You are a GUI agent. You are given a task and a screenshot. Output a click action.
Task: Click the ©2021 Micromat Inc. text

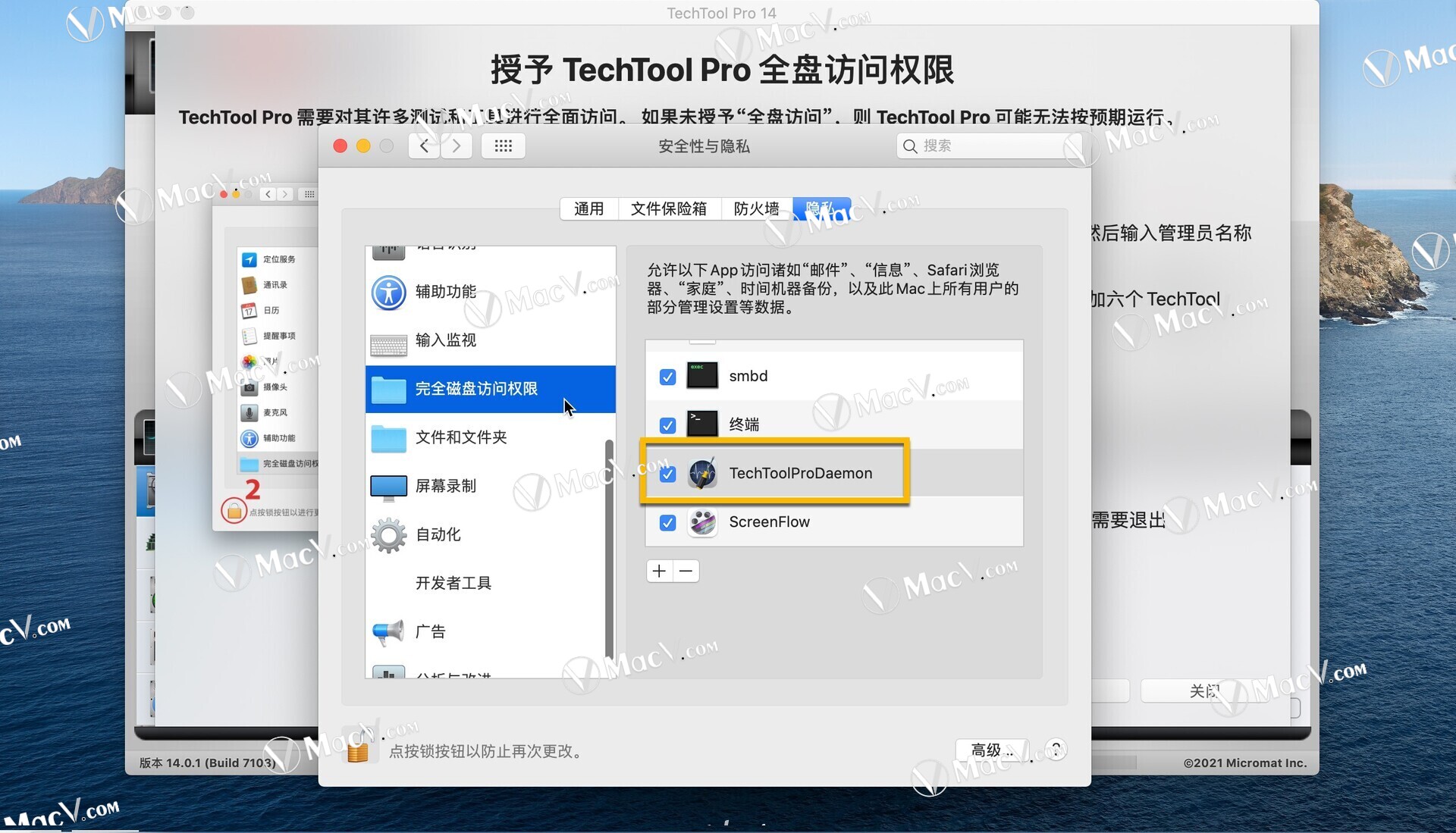point(1245,763)
